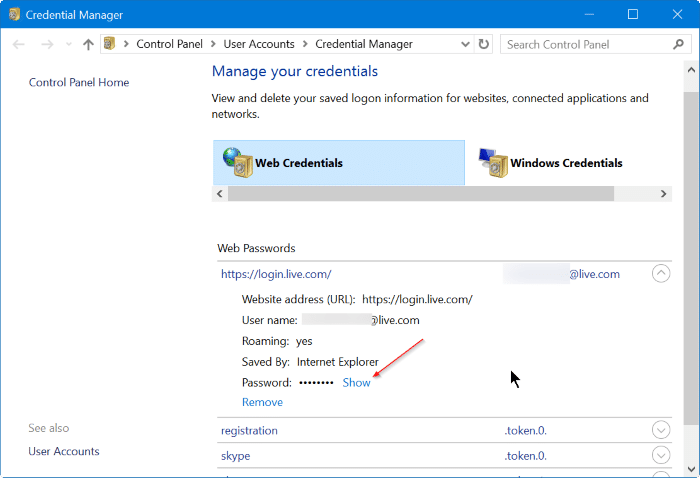Close the Credential Manager window
The width and height of the screenshot is (700, 478).
pyautogui.click(x=677, y=14)
